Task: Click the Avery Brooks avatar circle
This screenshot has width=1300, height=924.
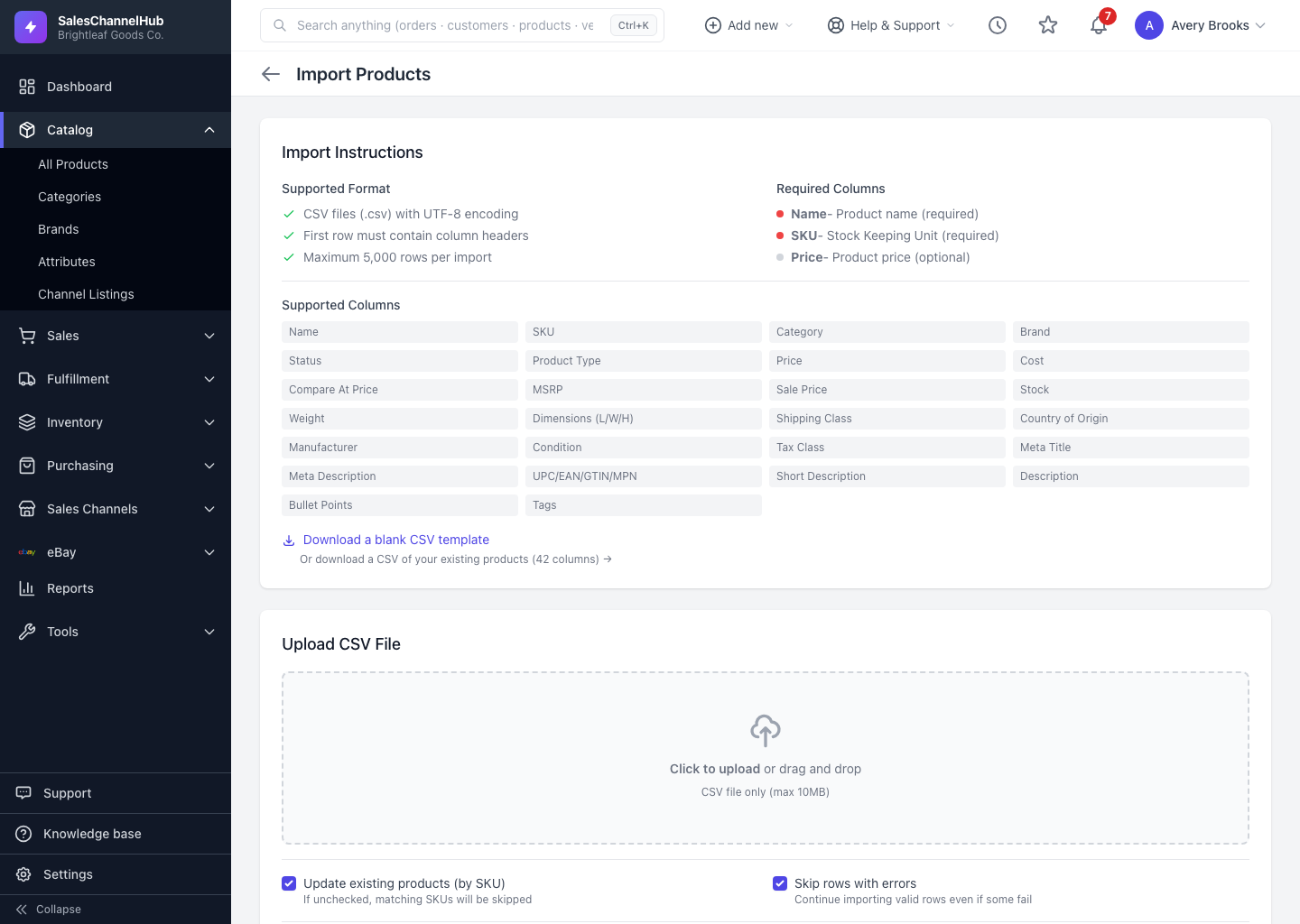Action: (1149, 25)
